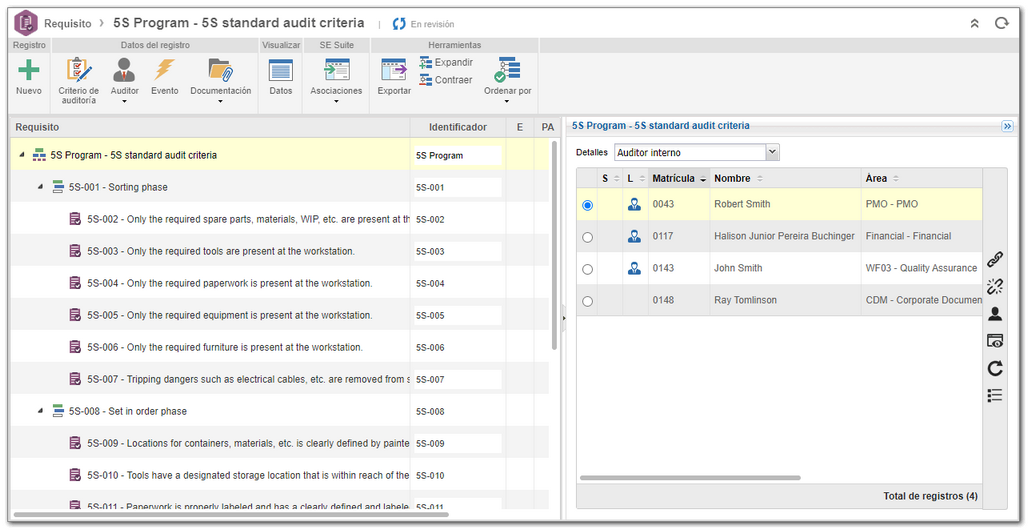Click the auditor grid horizontal scrollbar
The height and width of the screenshot is (530, 1028).
coord(690,478)
